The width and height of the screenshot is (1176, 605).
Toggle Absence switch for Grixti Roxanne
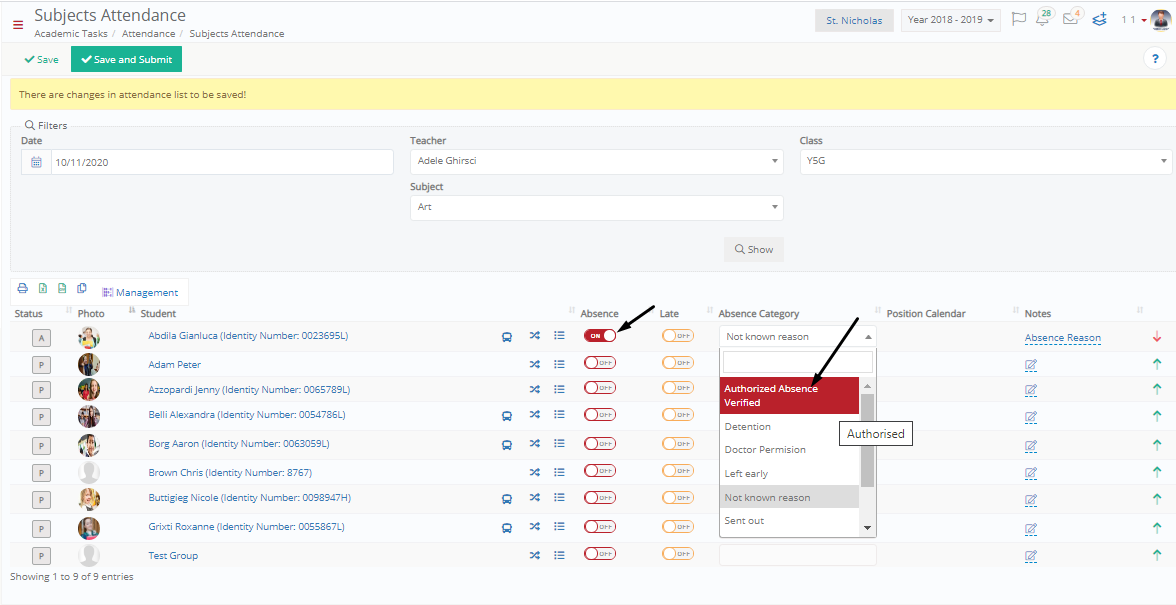[600, 526]
